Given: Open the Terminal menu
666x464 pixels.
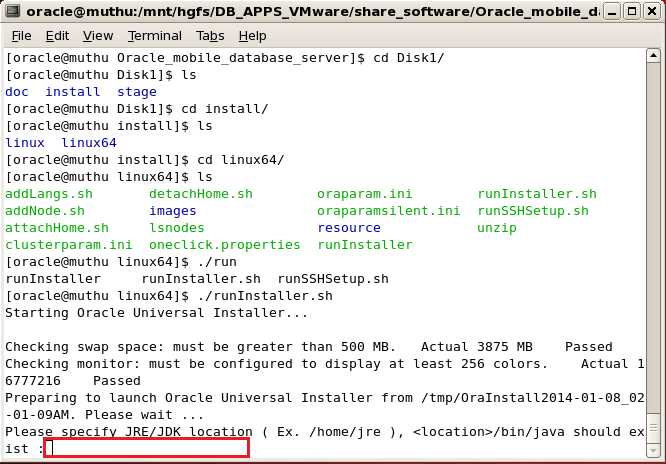Looking at the screenshot, I should (155, 36).
